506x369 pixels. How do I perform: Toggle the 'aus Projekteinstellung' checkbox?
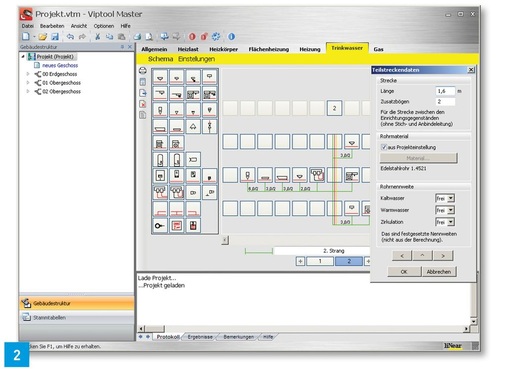pyautogui.click(x=384, y=147)
